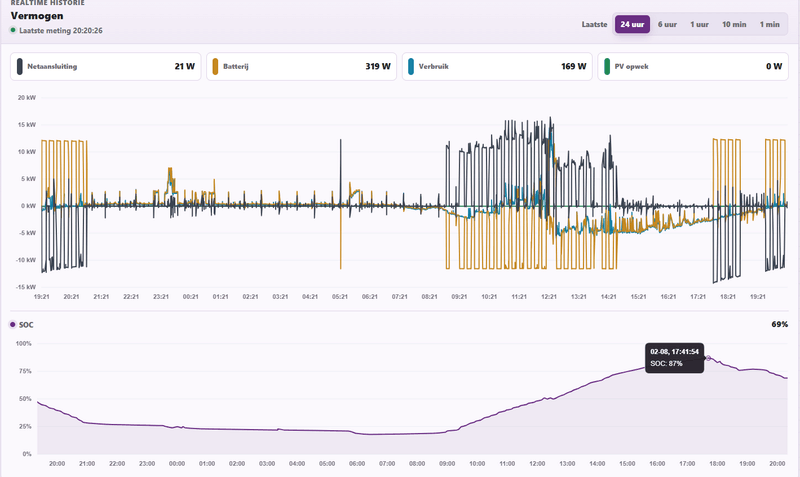Click the Laatste meting 20:20:26 text
This screenshot has height=477, width=800.
click(x=61, y=31)
